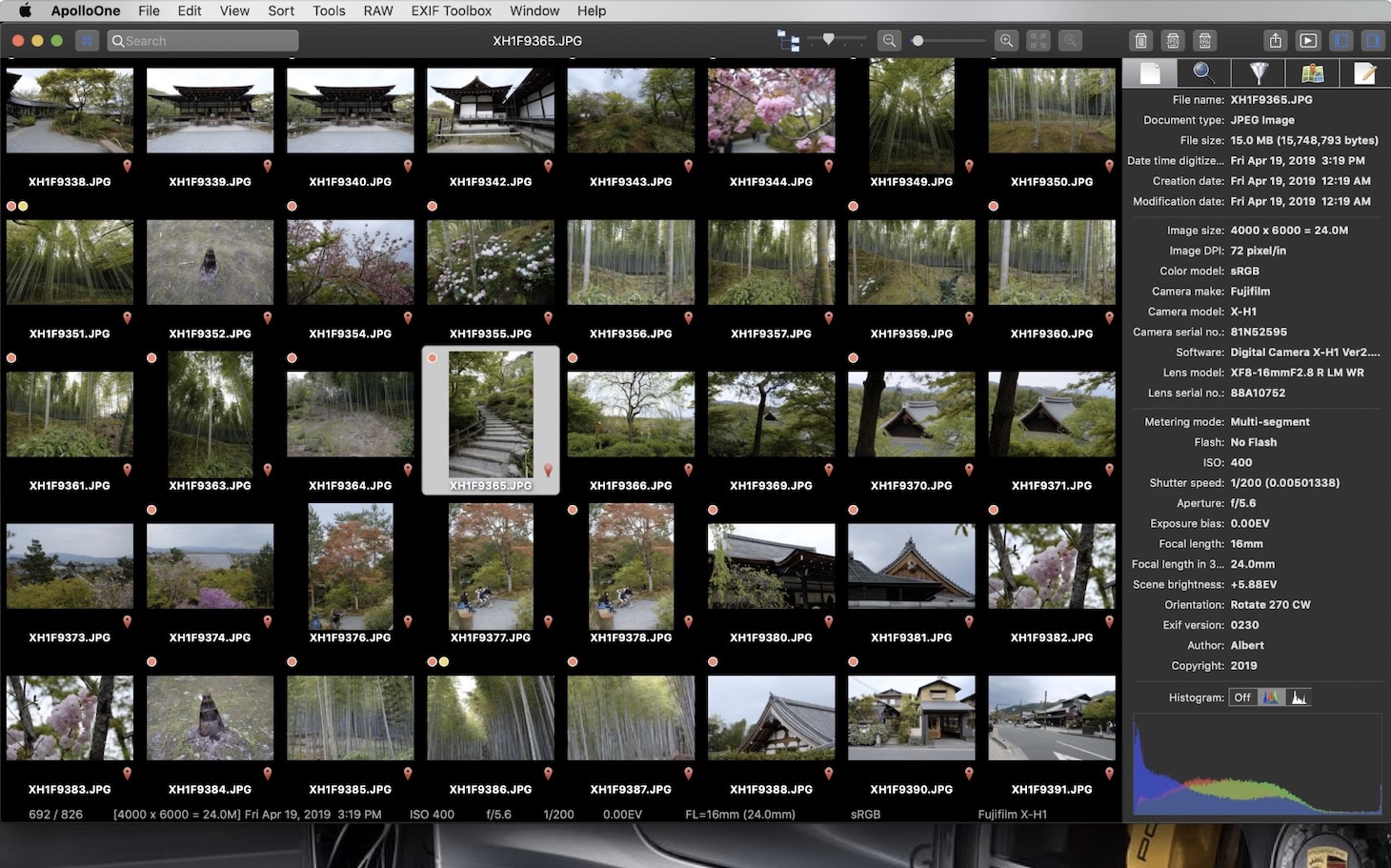Select thumbnail XH1F9377.JPG

point(491,566)
